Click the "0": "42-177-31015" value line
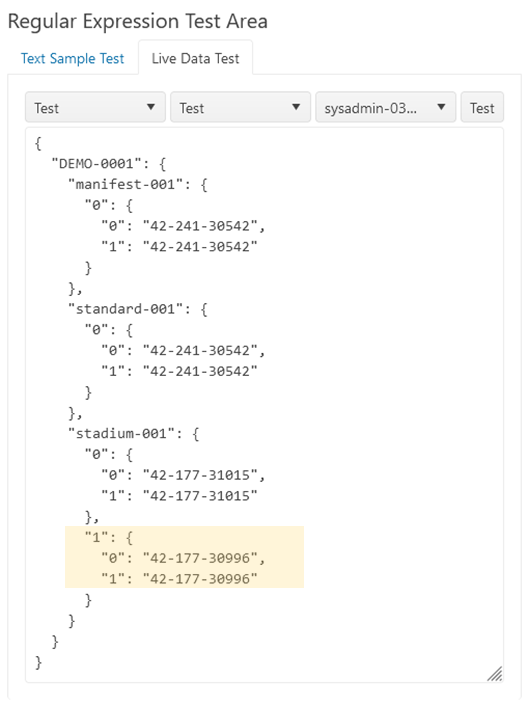529x706 pixels. coord(183,475)
